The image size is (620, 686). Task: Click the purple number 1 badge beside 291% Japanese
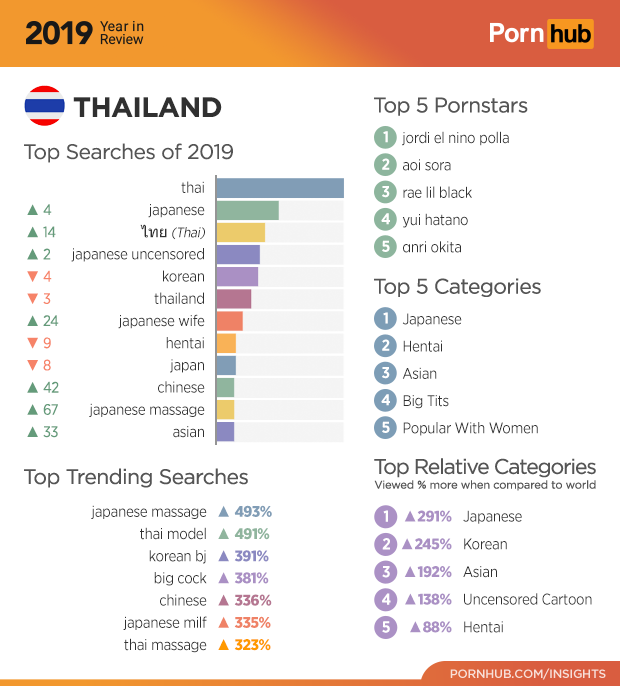click(x=384, y=517)
